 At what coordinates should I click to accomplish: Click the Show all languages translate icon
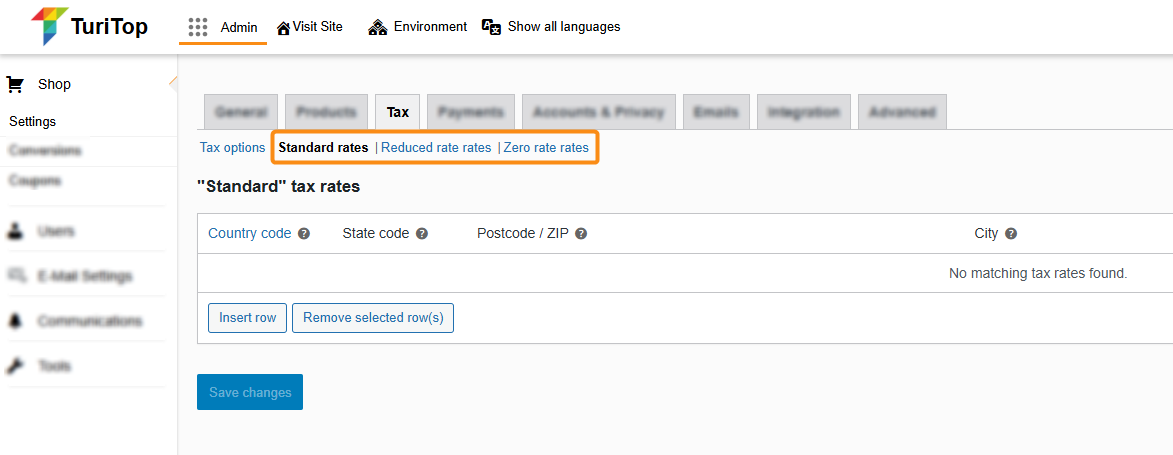491,27
